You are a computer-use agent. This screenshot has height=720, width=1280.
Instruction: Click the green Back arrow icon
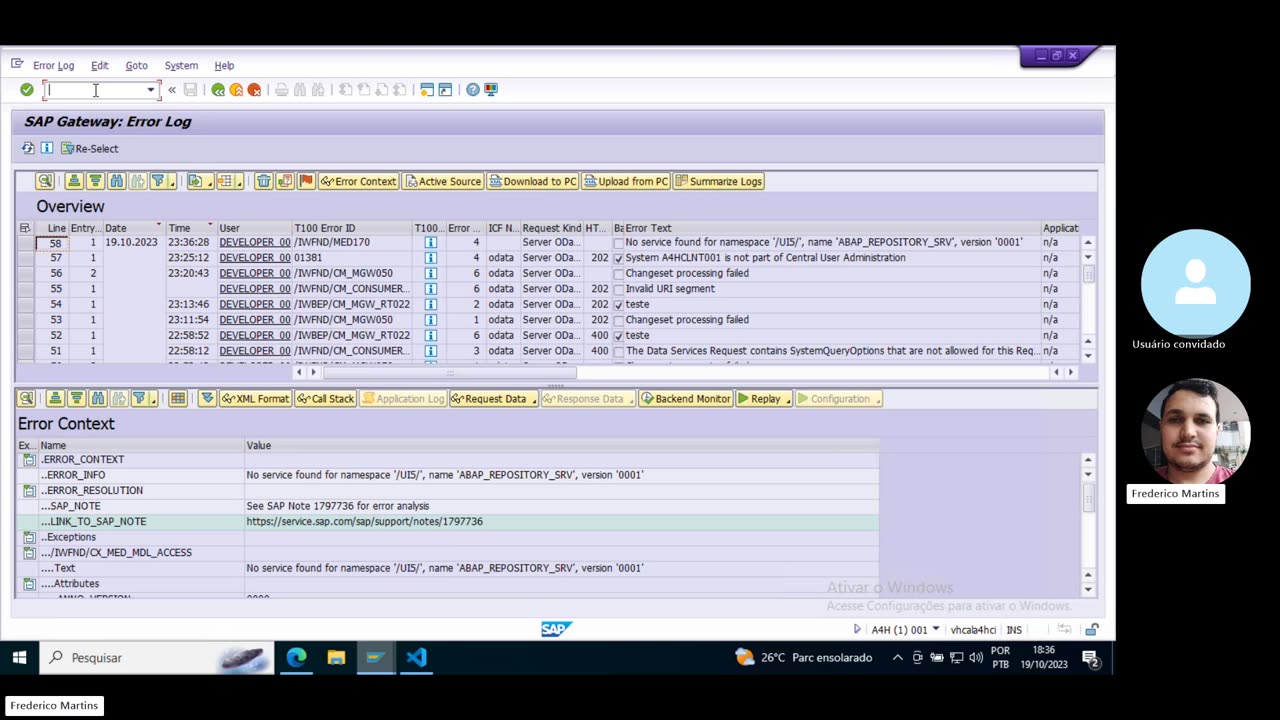coord(218,90)
